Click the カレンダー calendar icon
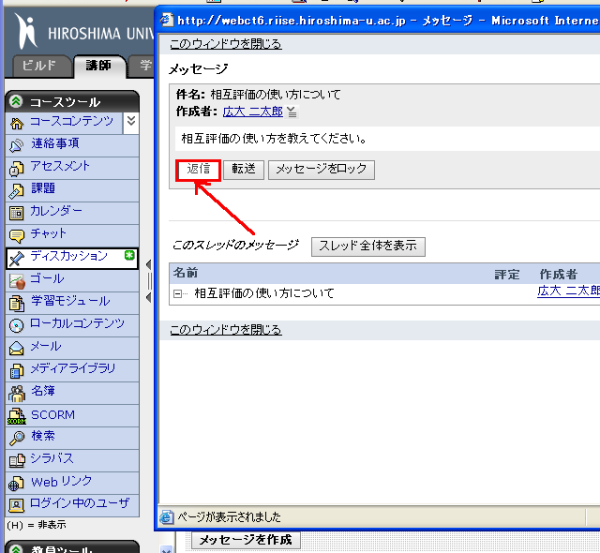 click(16, 213)
